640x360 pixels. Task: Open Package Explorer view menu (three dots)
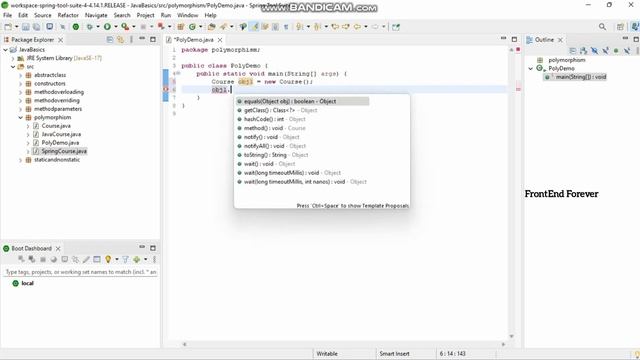tap(131, 40)
